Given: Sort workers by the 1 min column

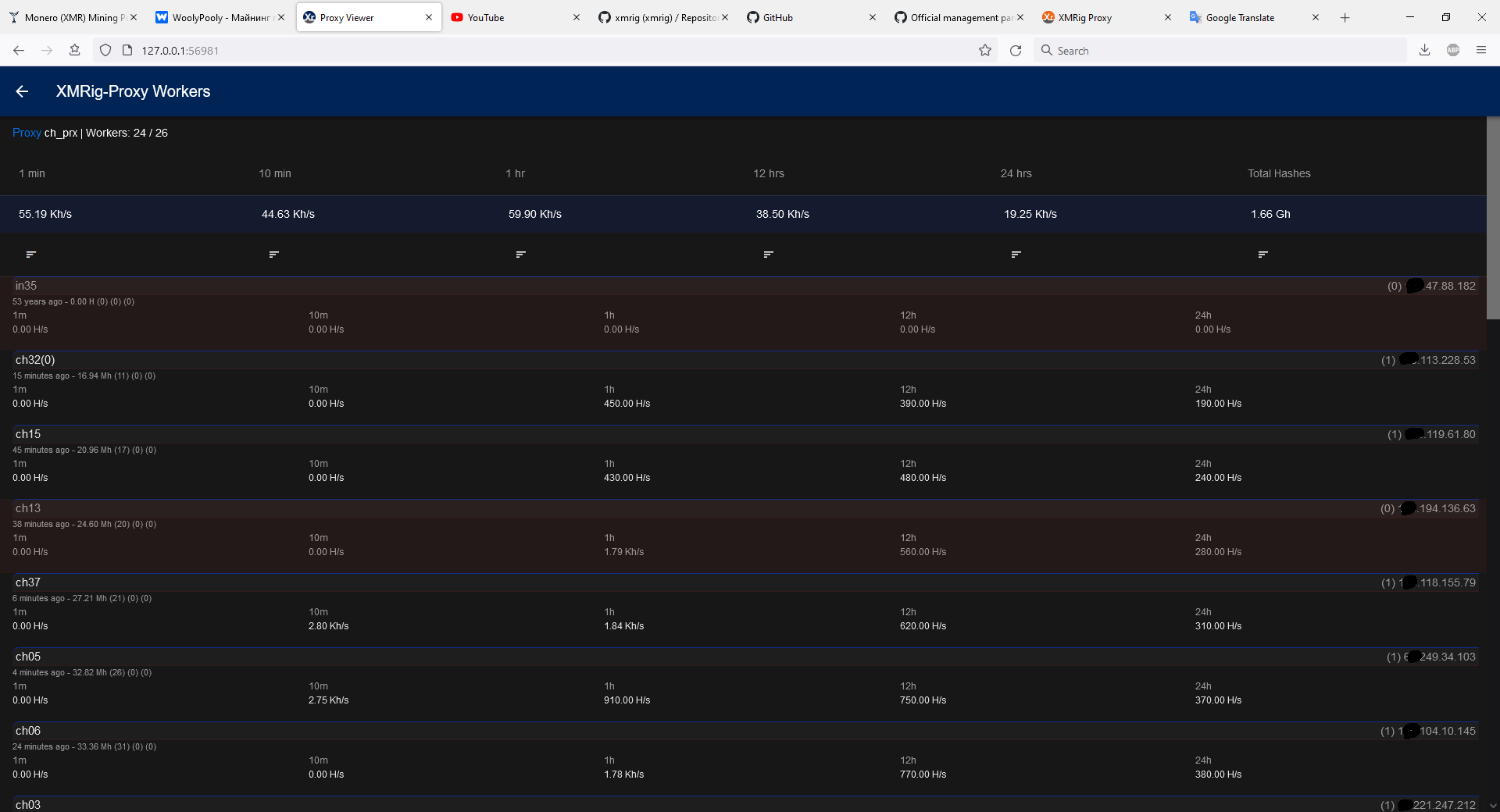Looking at the screenshot, I should [31, 254].
